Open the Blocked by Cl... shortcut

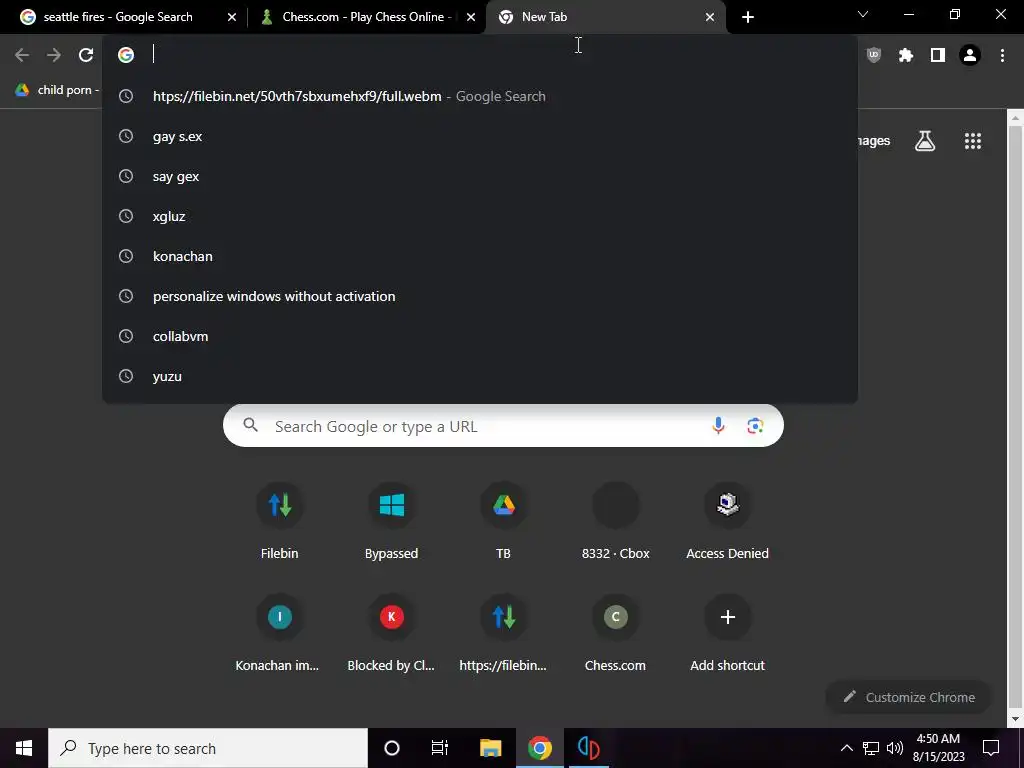[392, 633]
